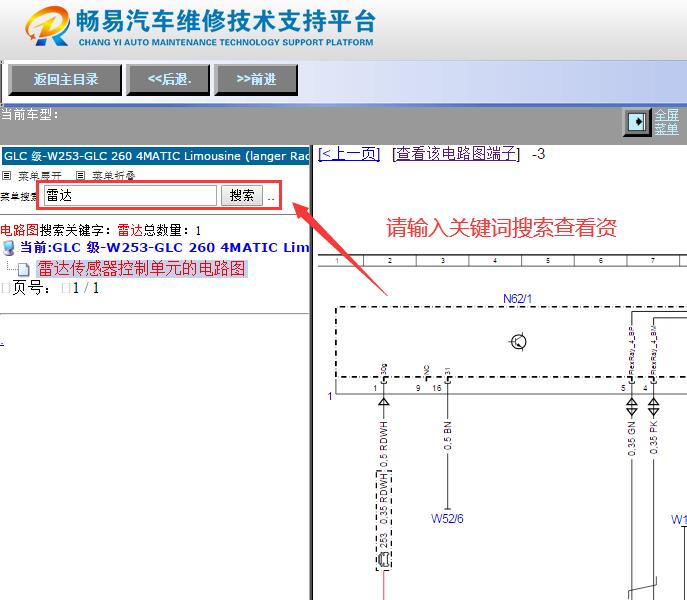The width and height of the screenshot is (687, 600).
Task: Go back with the <<后退 button
Action: click(x=168, y=80)
